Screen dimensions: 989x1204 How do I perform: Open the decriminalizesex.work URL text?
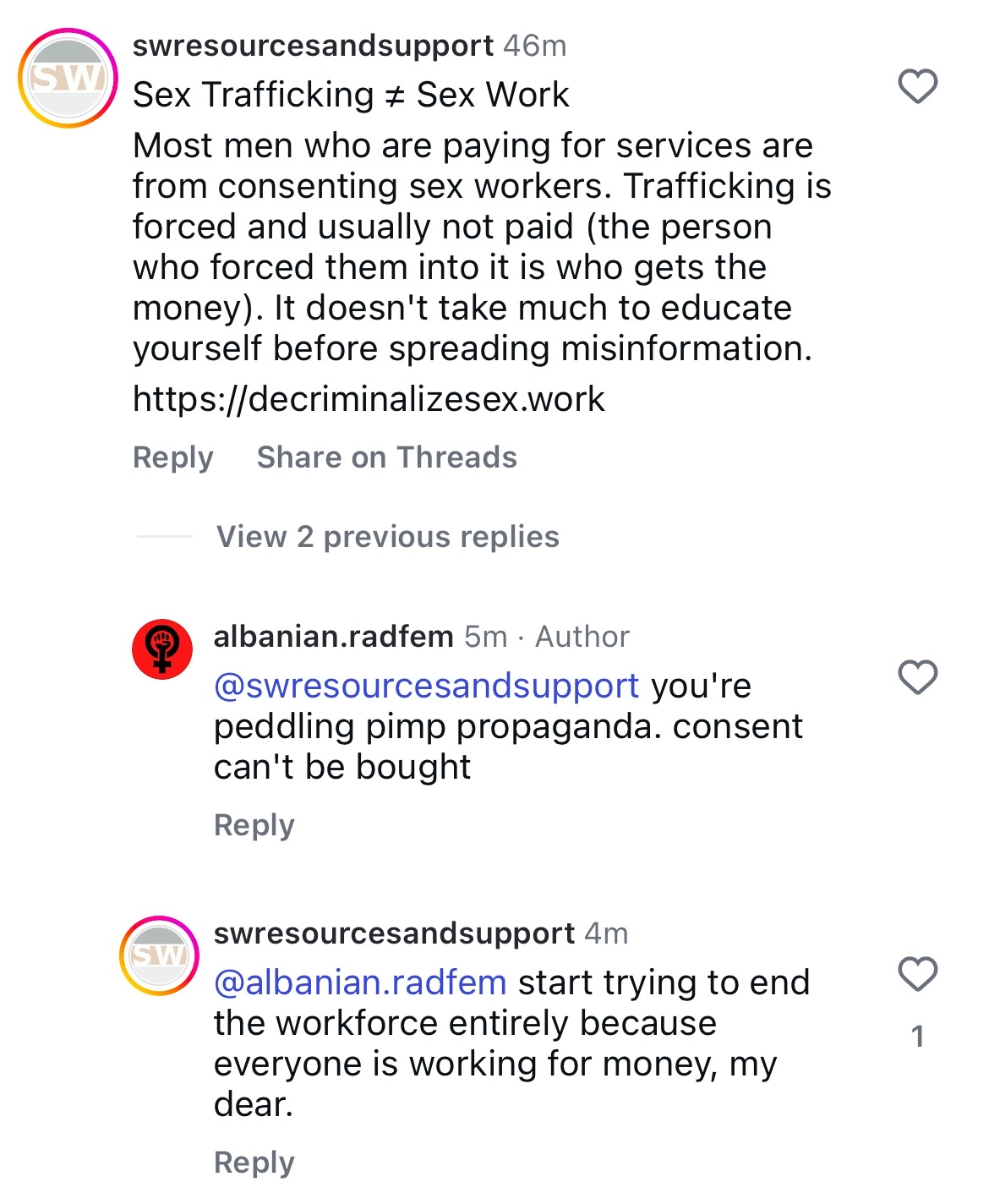[369, 399]
